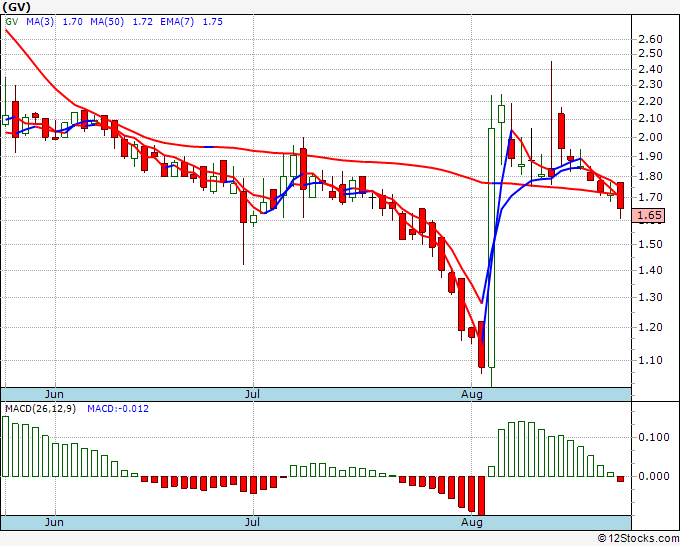Click Jul on the MACD panel axis
Screen dimensions: 680x546
(252, 522)
